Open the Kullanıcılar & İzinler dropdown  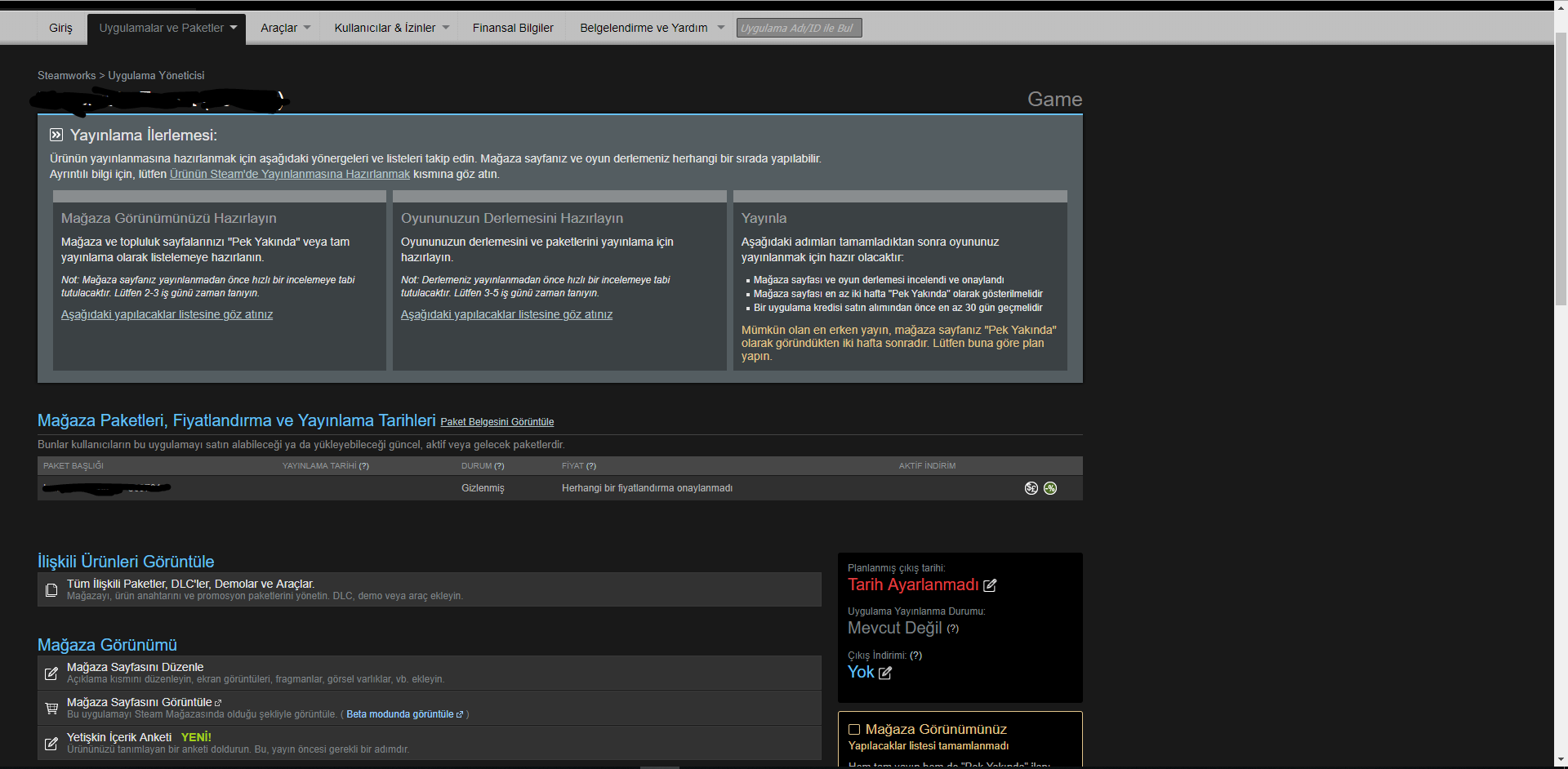[391, 28]
